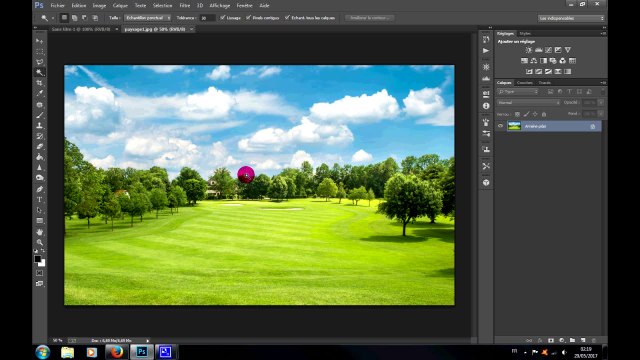Open the Affichage menu
The width and height of the screenshot is (640, 360).
pyautogui.click(x=220, y=6)
